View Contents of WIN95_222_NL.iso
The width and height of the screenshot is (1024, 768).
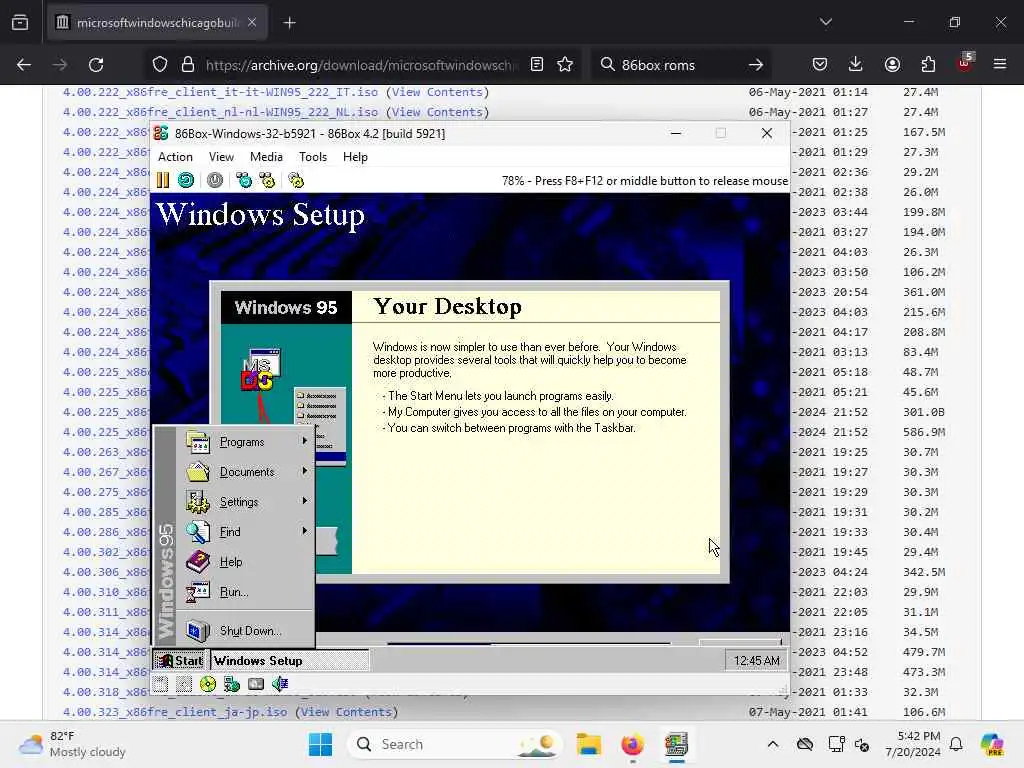coord(437,112)
